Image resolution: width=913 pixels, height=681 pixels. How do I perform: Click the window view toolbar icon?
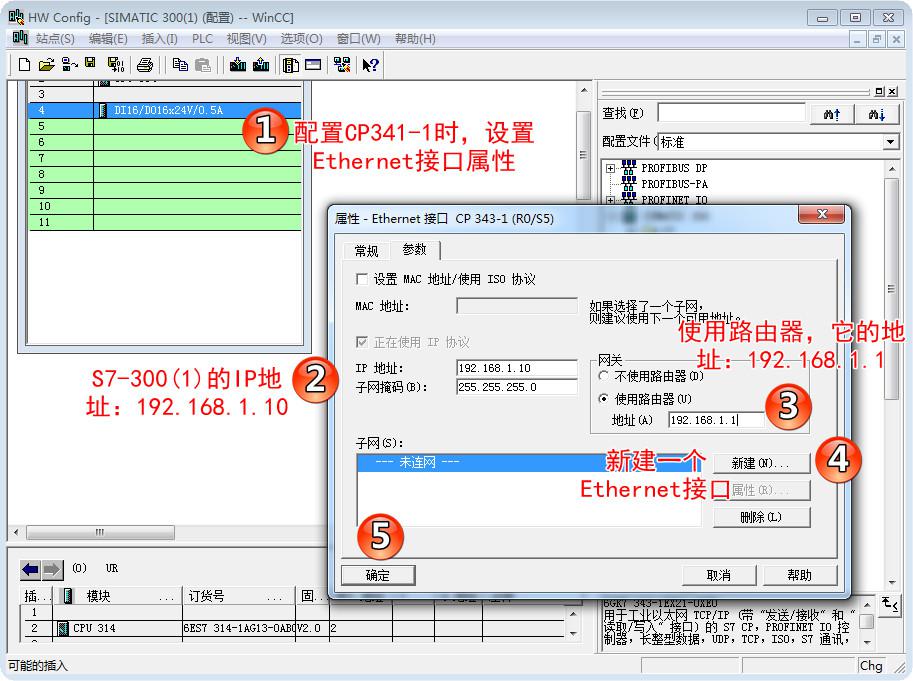(313, 65)
